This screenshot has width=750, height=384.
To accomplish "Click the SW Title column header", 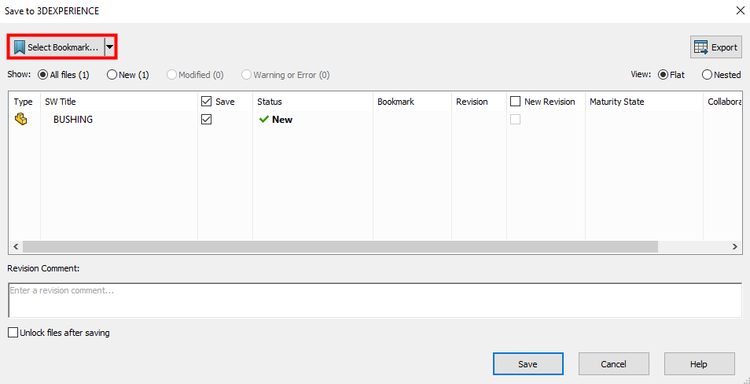I will 119,101.
